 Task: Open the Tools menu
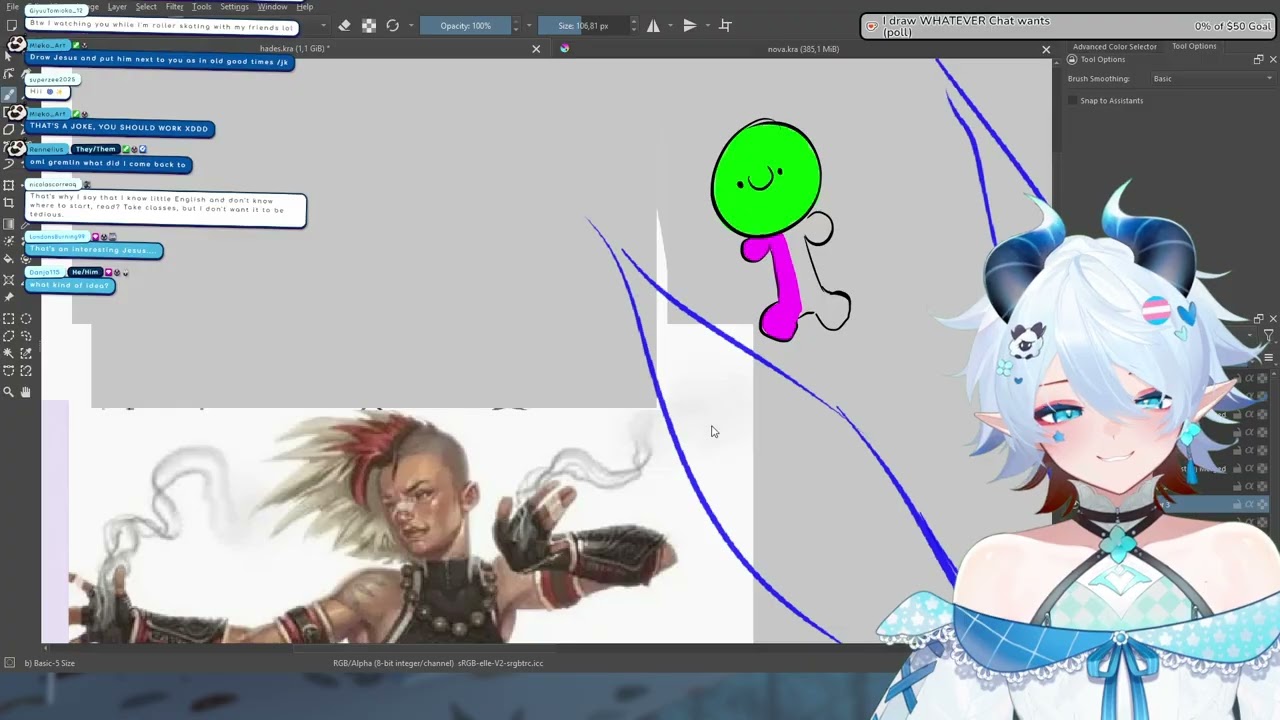201,7
